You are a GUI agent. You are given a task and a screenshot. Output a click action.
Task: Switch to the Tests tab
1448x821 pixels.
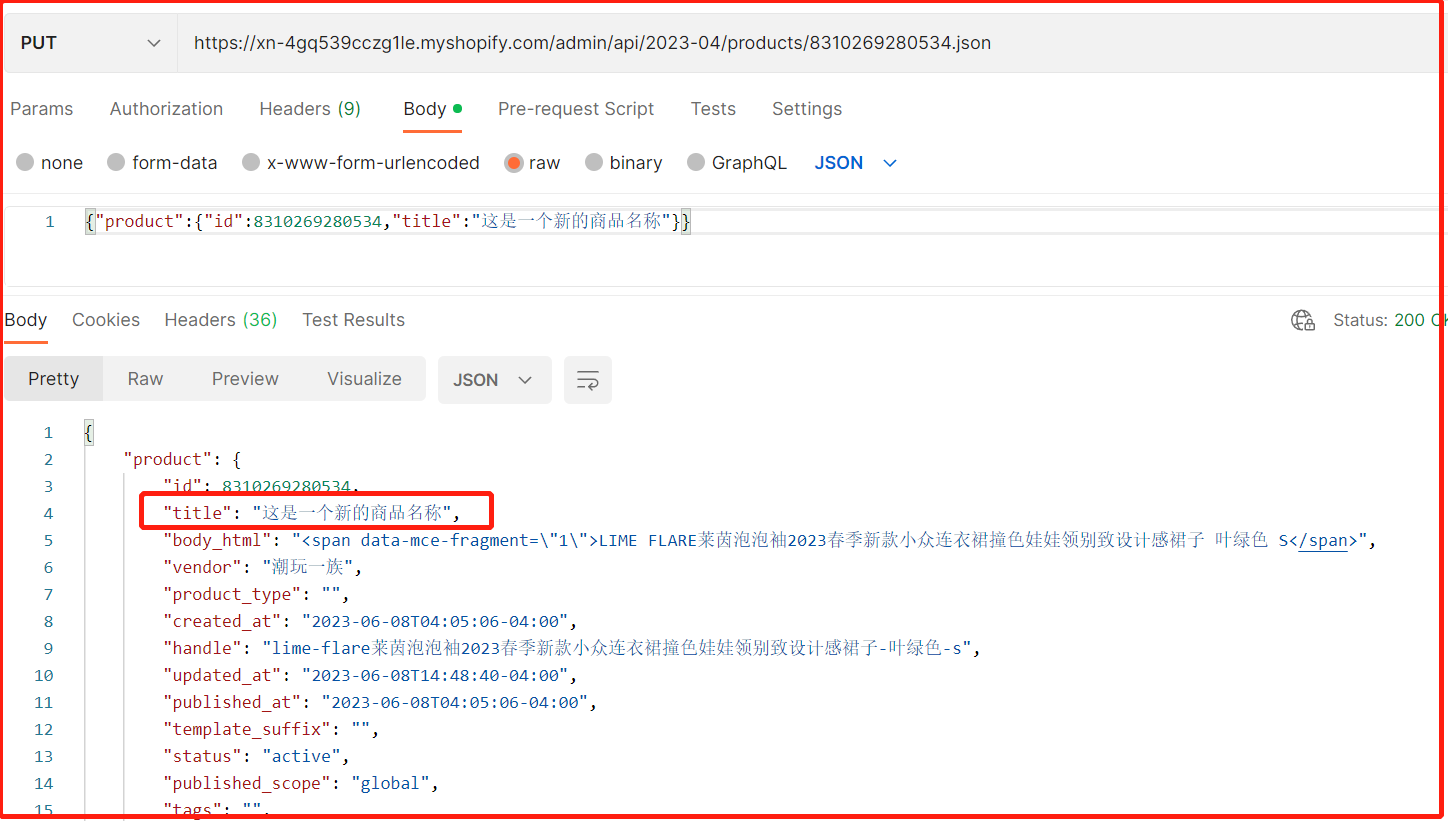click(x=713, y=109)
